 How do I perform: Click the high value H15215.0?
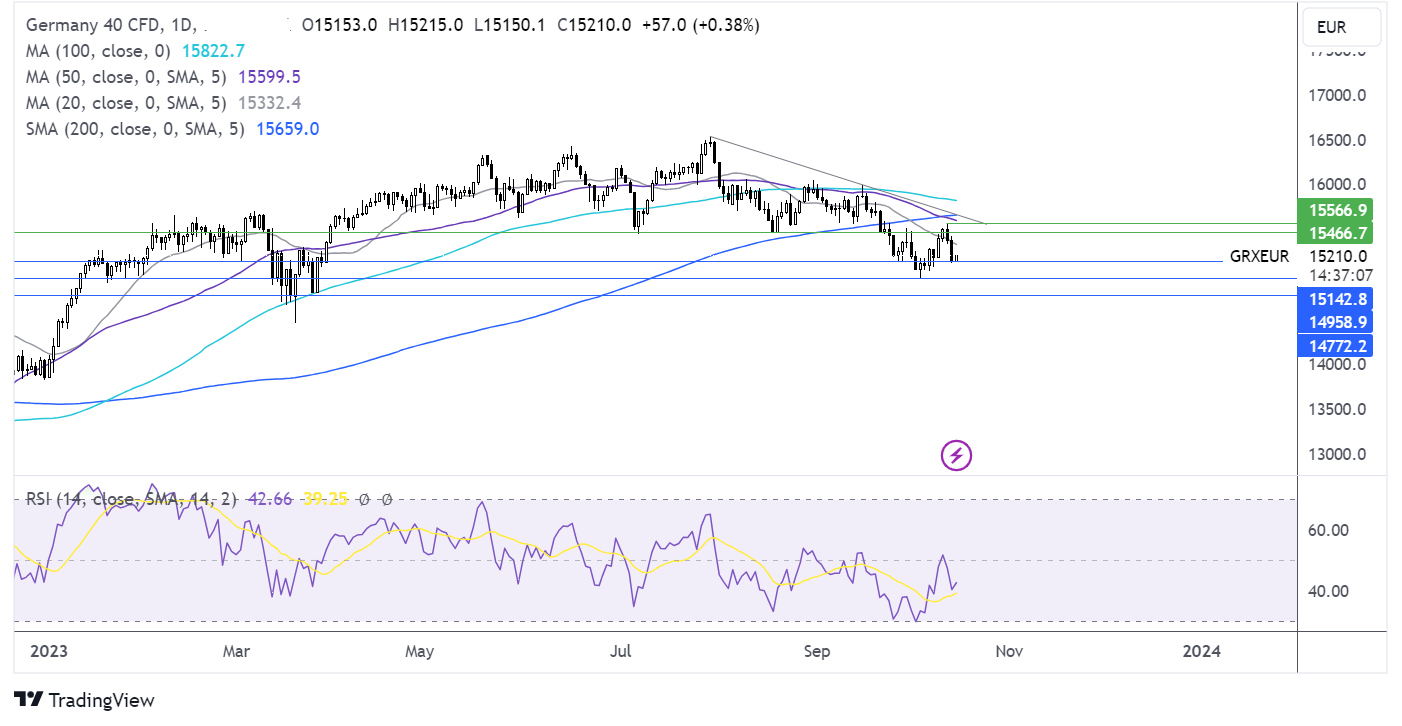pyautogui.click(x=425, y=25)
